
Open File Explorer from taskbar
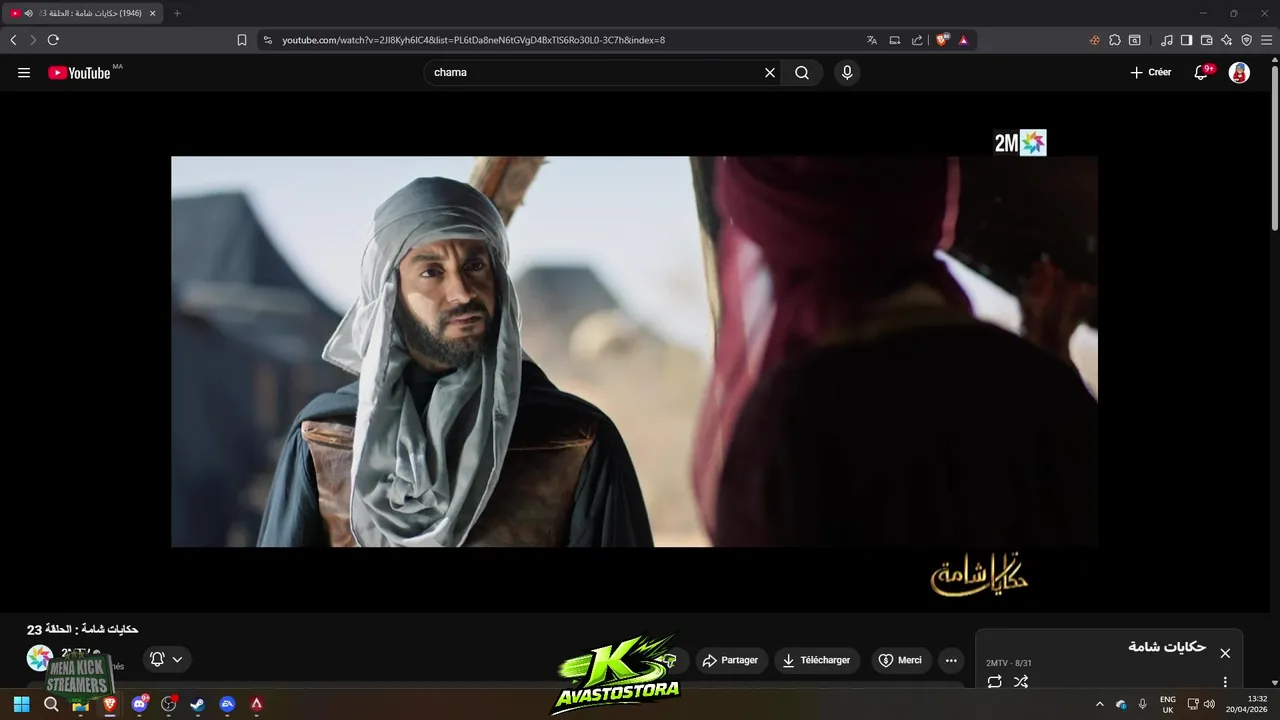coord(81,704)
